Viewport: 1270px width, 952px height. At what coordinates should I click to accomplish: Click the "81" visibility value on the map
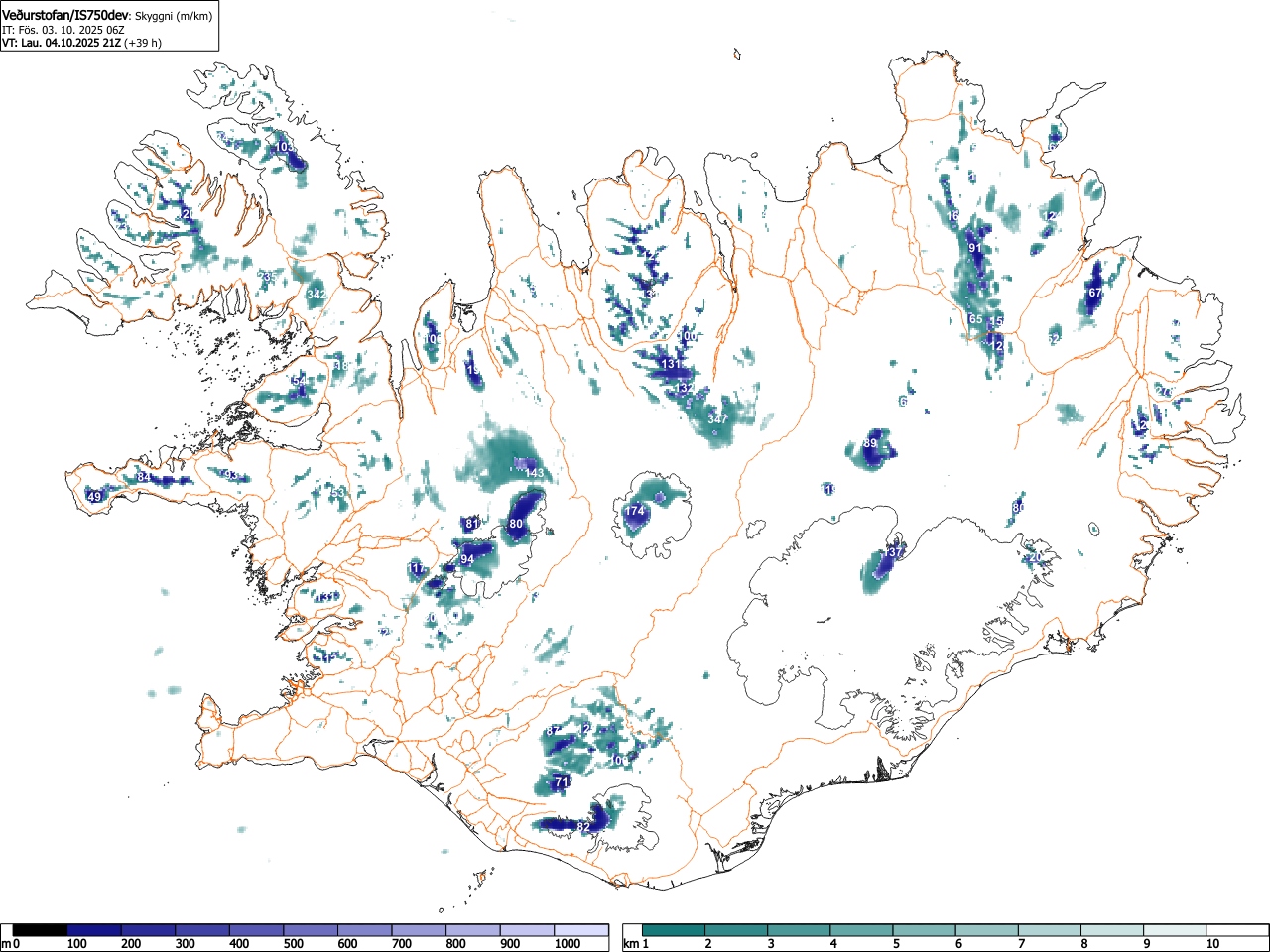(472, 524)
